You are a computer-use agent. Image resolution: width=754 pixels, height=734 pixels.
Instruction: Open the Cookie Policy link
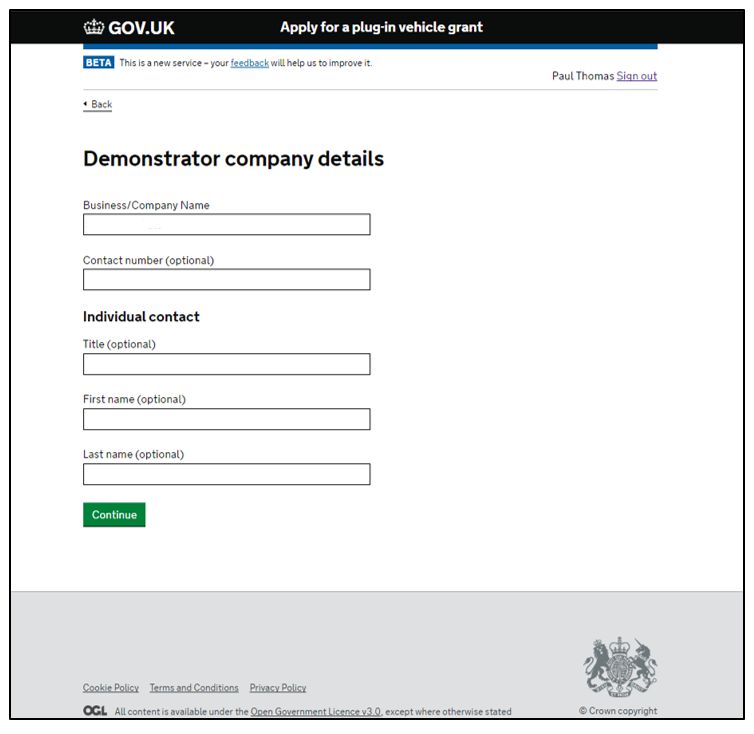[x=111, y=688]
